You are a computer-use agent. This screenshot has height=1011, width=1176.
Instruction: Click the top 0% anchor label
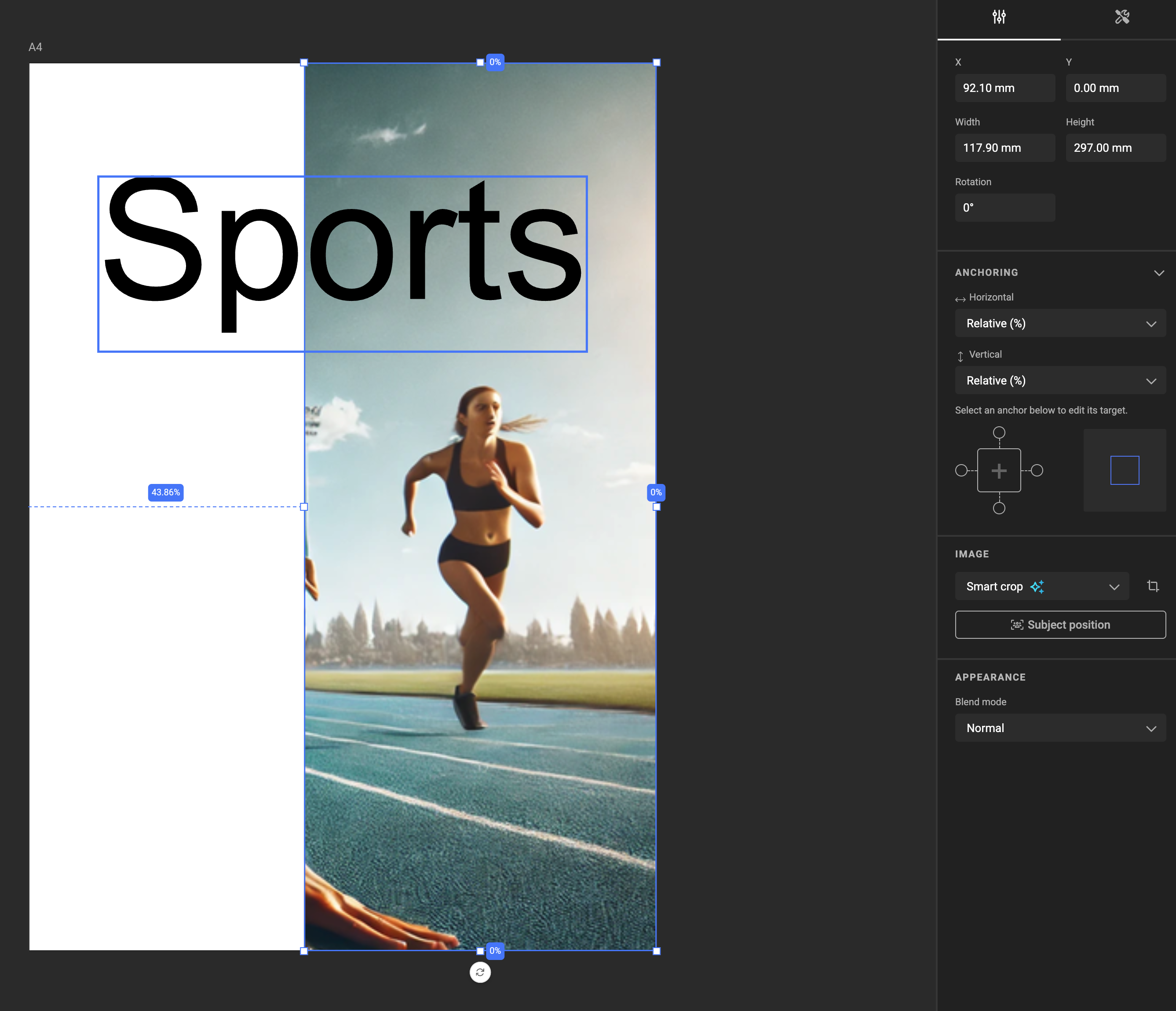(495, 62)
